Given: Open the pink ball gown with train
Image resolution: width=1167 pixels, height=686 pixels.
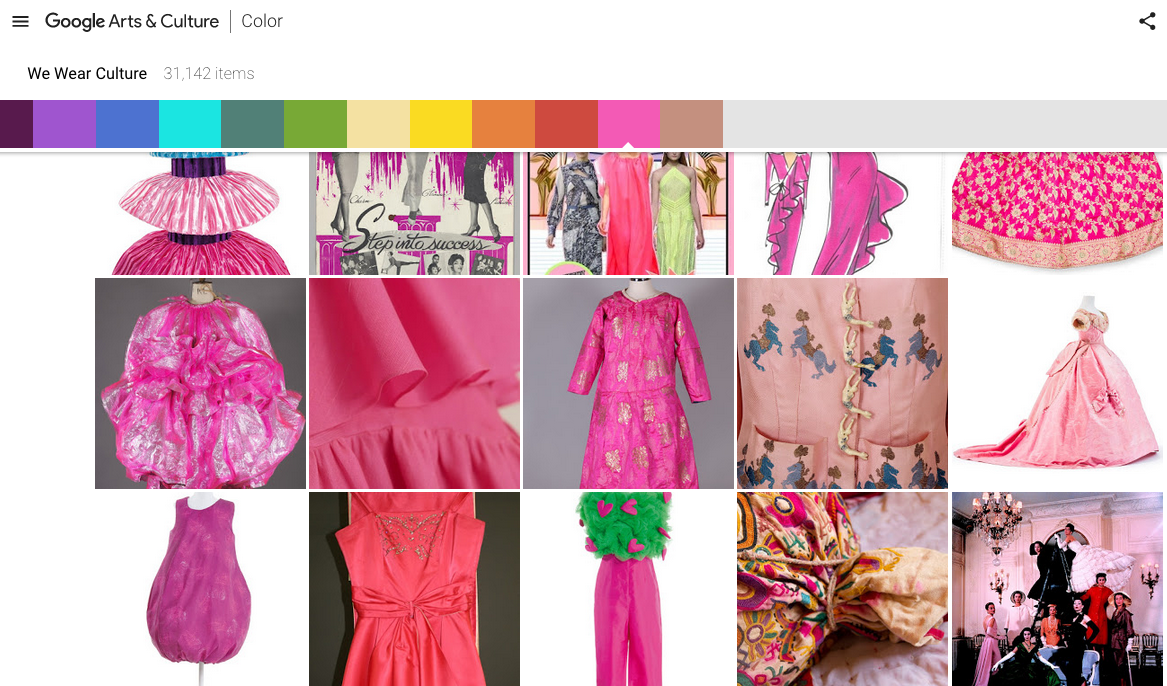Looking at the screenshot, I should tap(1057, 383).
